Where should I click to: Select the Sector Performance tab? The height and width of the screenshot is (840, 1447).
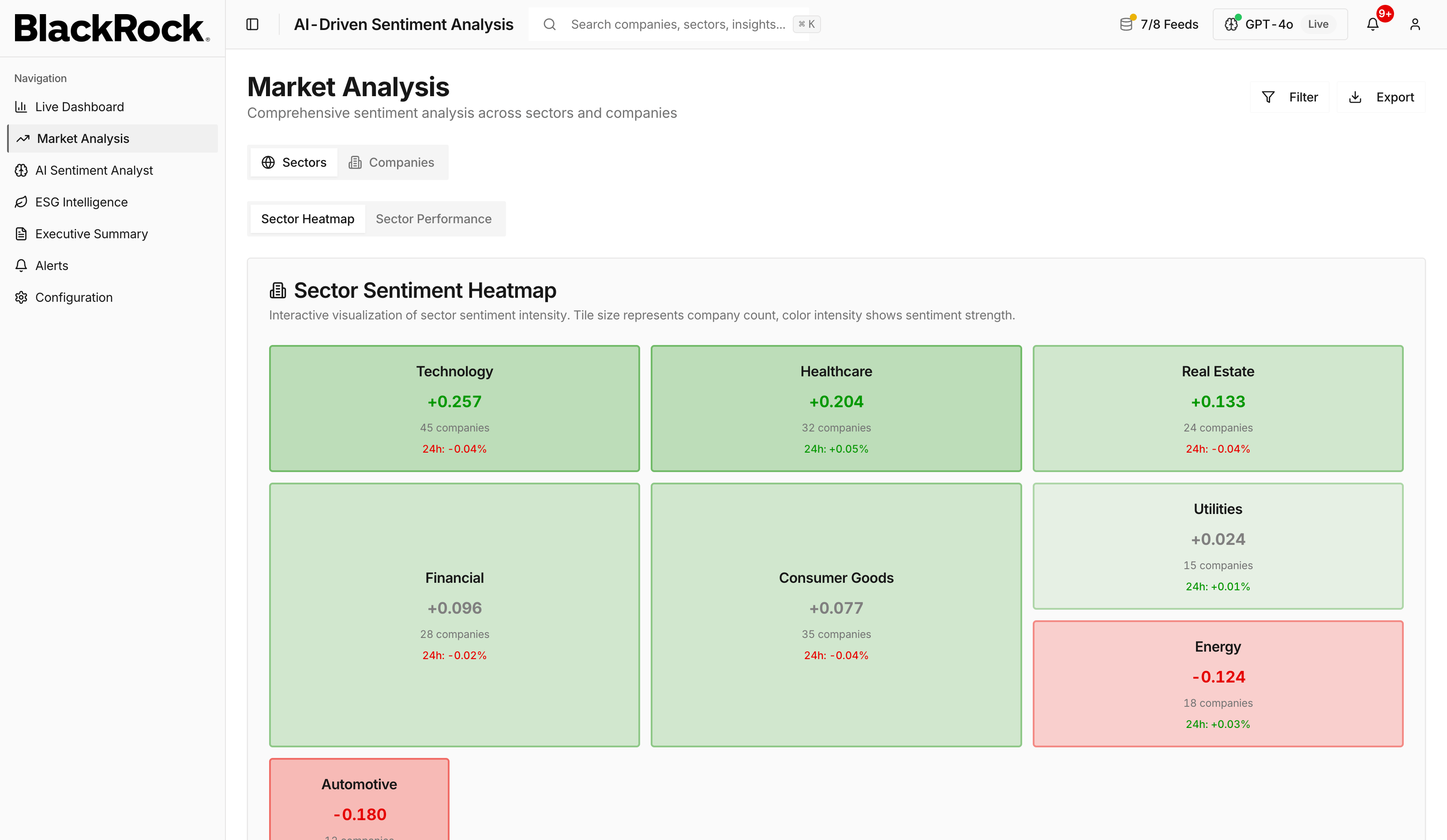pos(434,219)
